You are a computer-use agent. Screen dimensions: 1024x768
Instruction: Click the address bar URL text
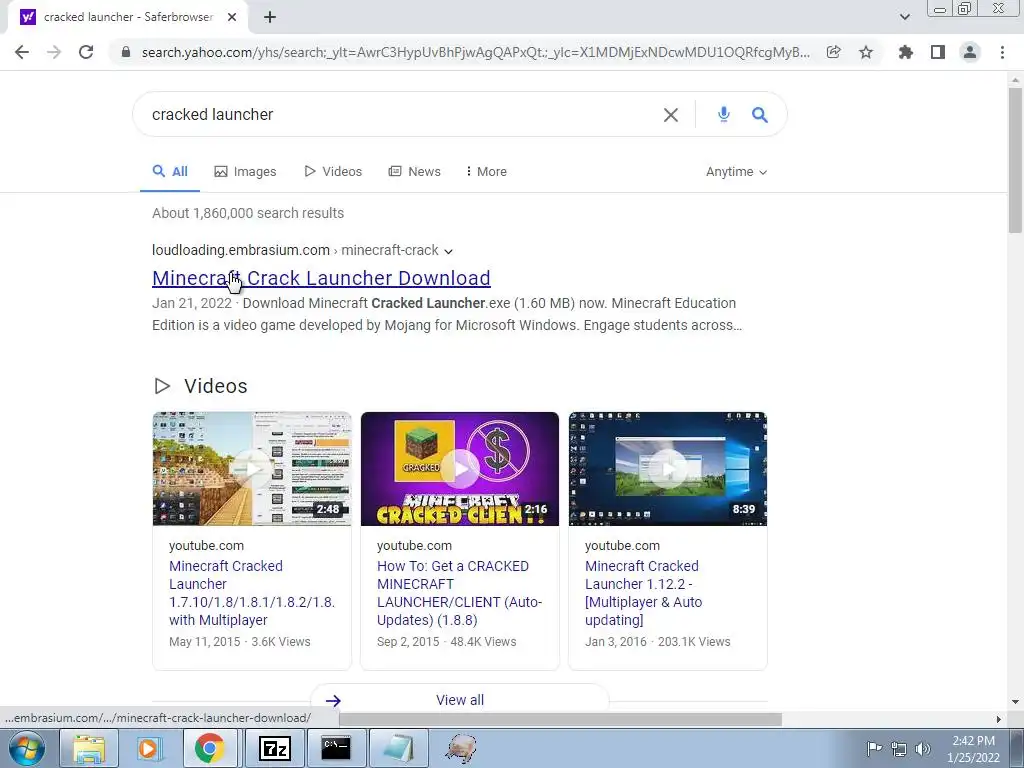point(475,52)
